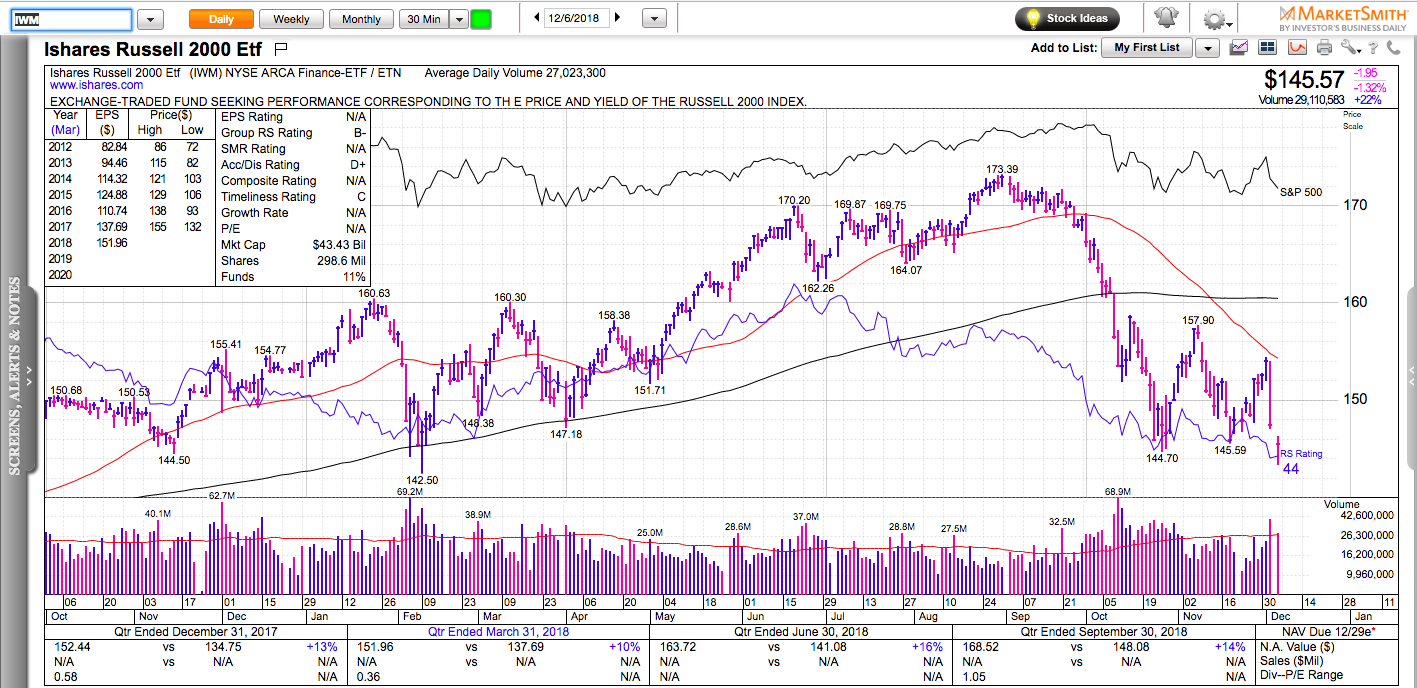Click the Stock Ideas lightbulb button
Viewport: 1417px width, 688px height.
click(1067, 18)
